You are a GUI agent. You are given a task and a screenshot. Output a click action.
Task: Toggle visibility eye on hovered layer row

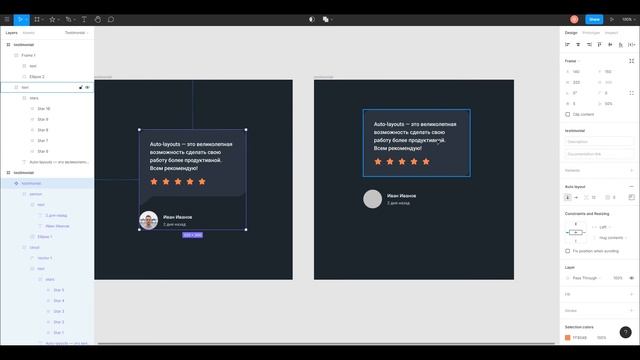click(x=87, y=87)
